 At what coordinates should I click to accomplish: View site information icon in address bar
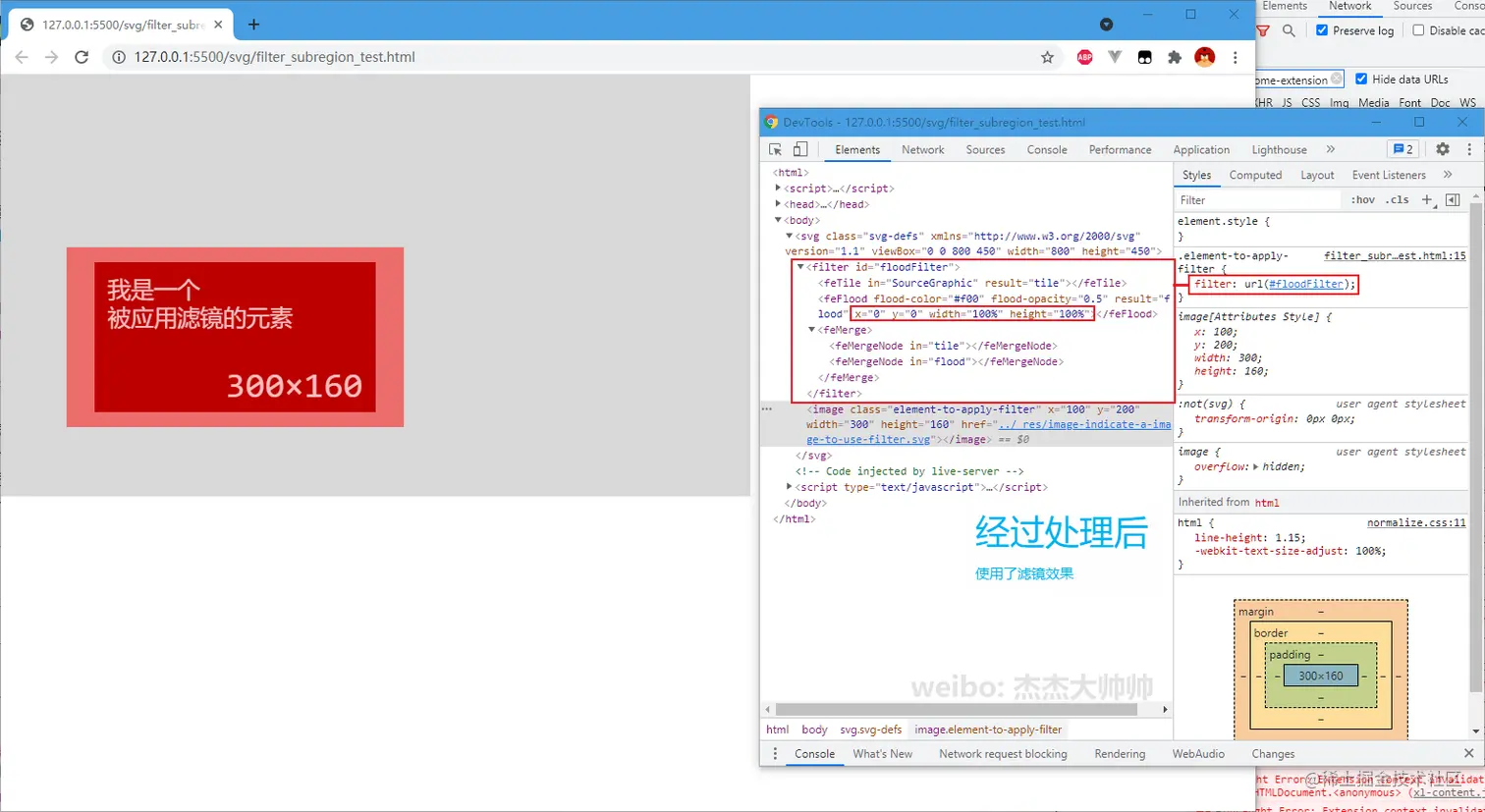pyautogui.click(x=118, y=57)
